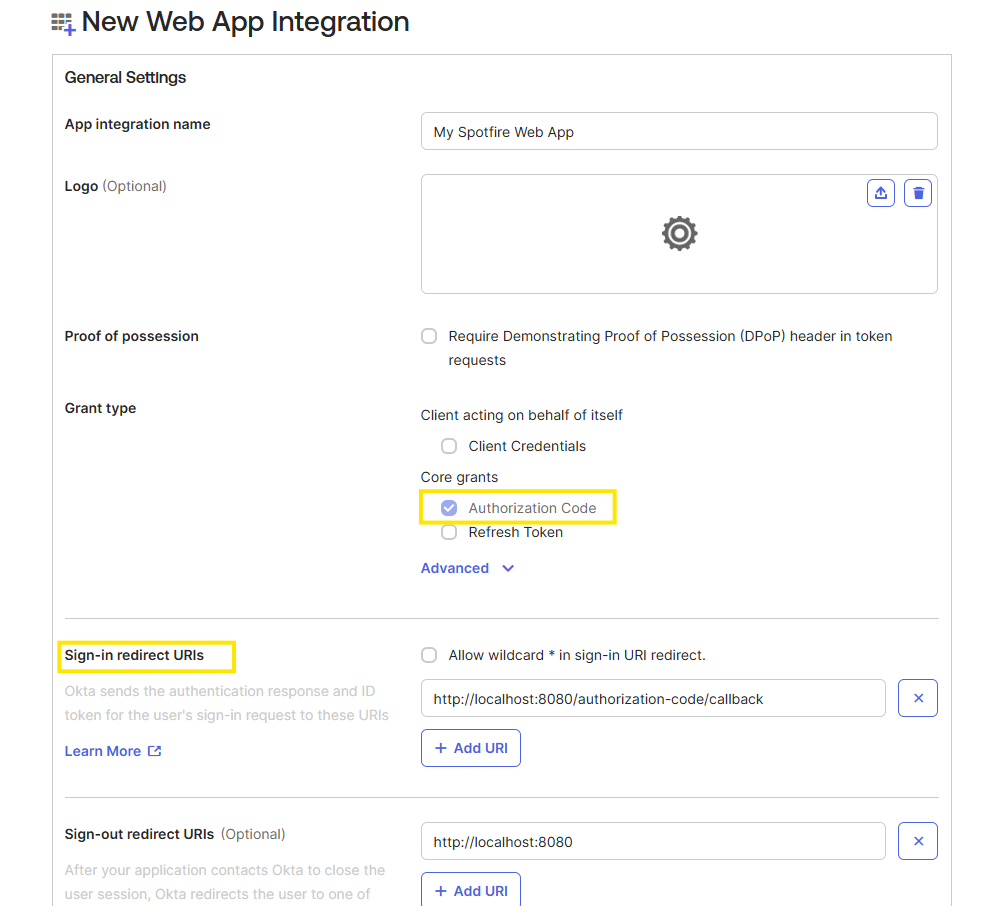992x906 pixels.
Task: Toggle the Authorization Code checkbox
Action: 449,508
